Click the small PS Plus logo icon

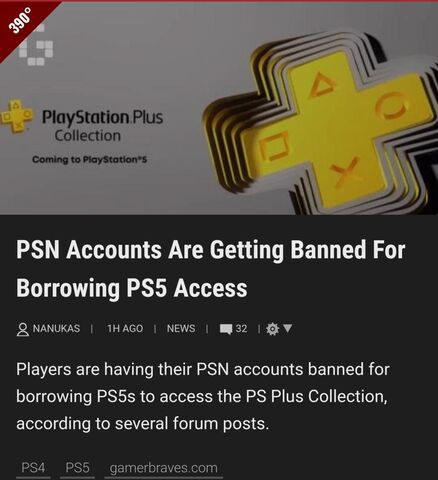pos(17,116)
